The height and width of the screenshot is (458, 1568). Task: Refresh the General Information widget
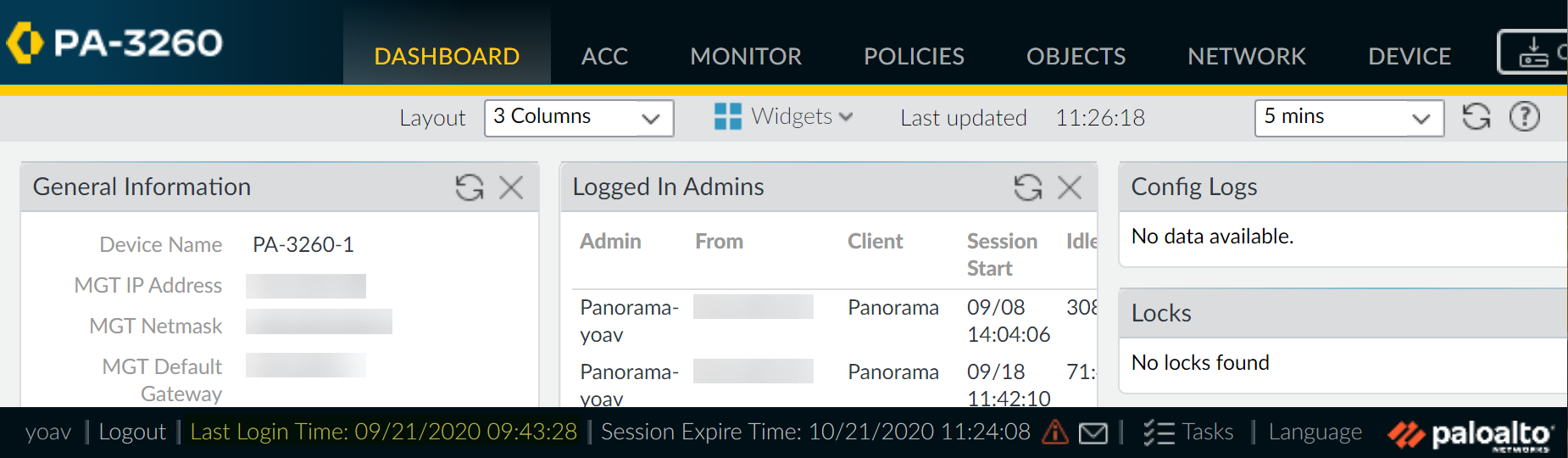(x=469, y=187)
